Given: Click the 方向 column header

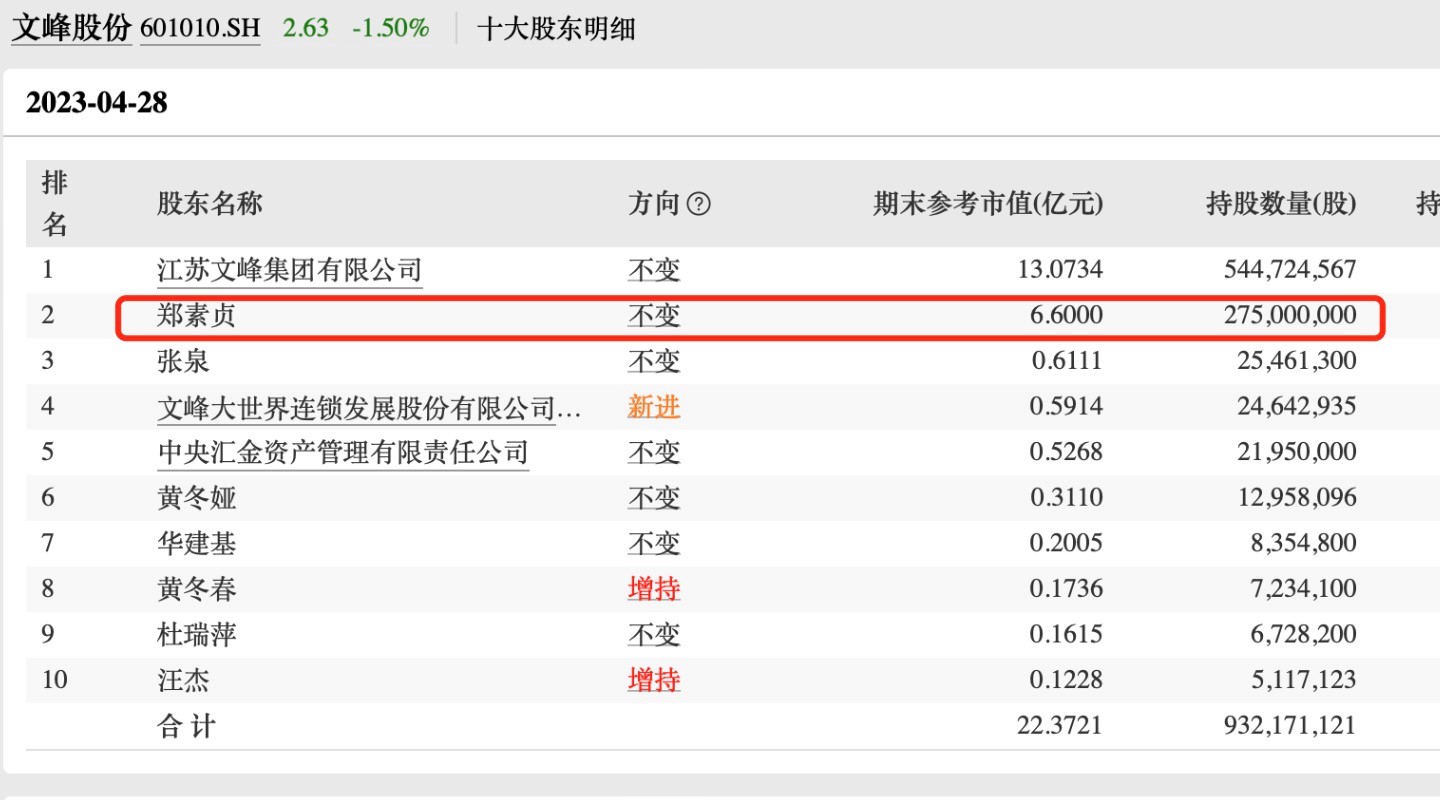Looking at the screenshot, I should 654,204.
